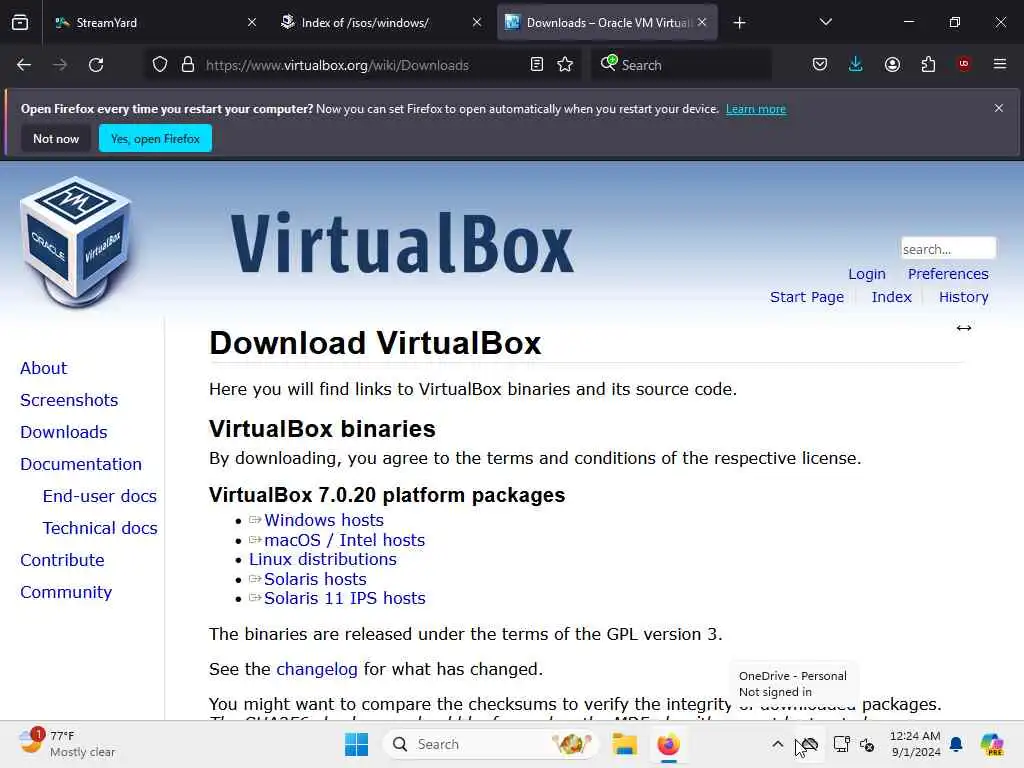Open File Explorer from the taskbar
The height and width of the screenshot is (768, 1024).
(x=624, y=744)
